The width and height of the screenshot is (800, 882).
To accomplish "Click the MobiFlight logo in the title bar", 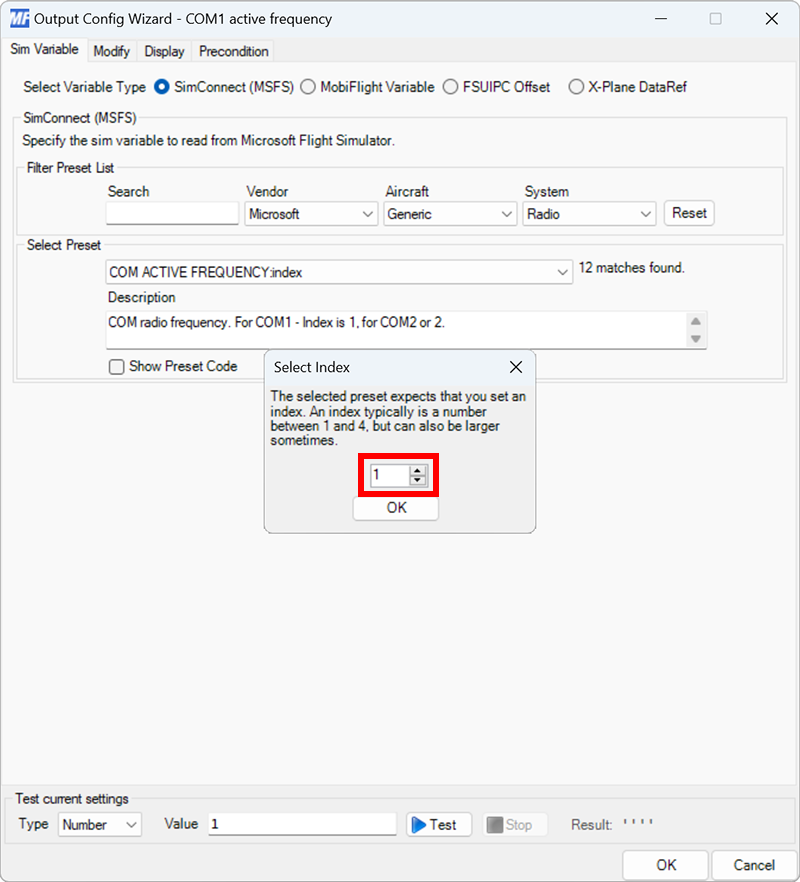I will (x=16, y=18).
